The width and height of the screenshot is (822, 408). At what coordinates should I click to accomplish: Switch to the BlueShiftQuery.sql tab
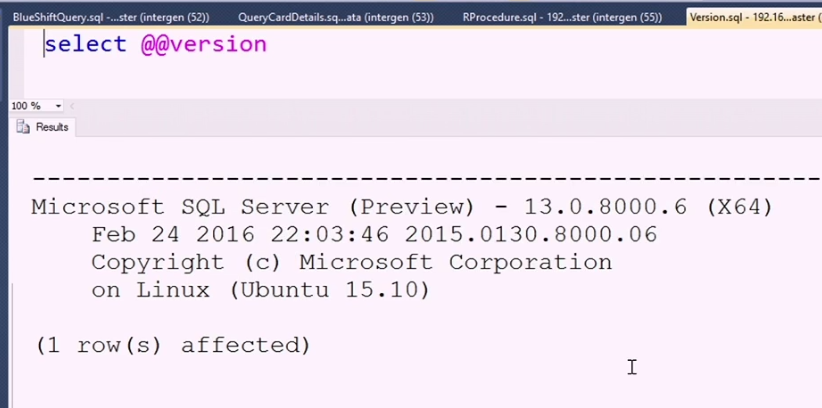110,17
